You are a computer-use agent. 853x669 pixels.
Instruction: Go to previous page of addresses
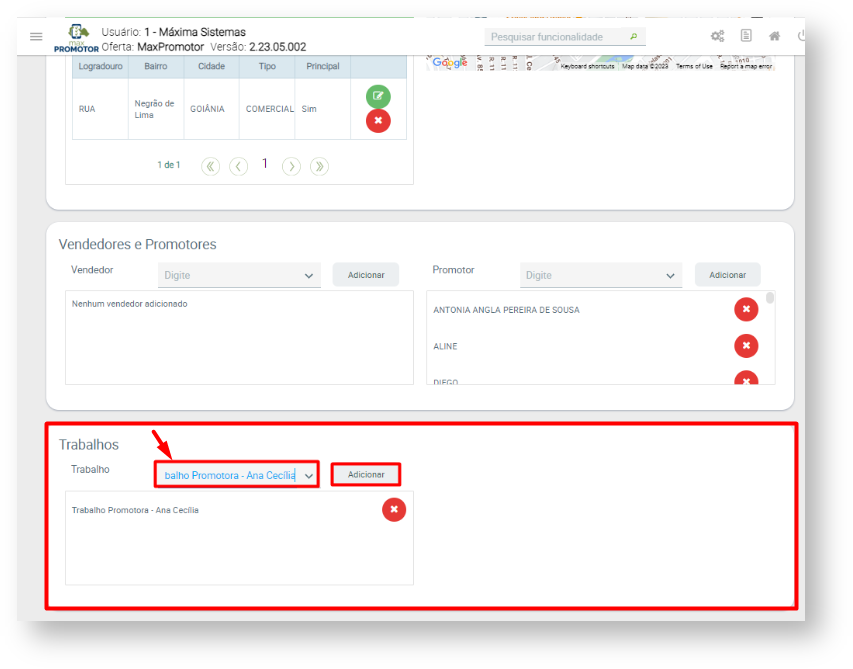[x=238, y=166]
